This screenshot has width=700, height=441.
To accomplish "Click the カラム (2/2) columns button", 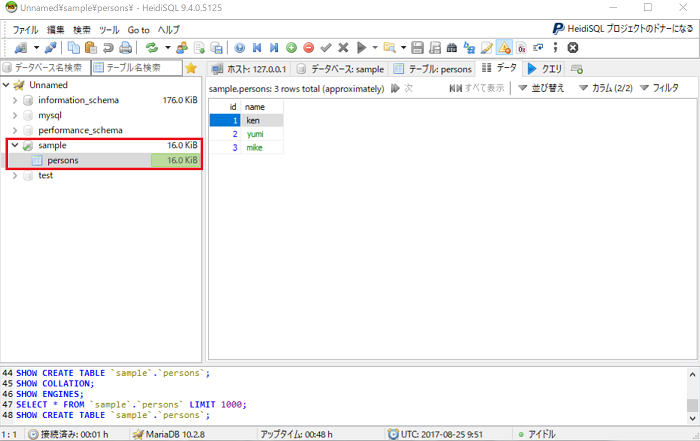I will [x=606, y=88].
